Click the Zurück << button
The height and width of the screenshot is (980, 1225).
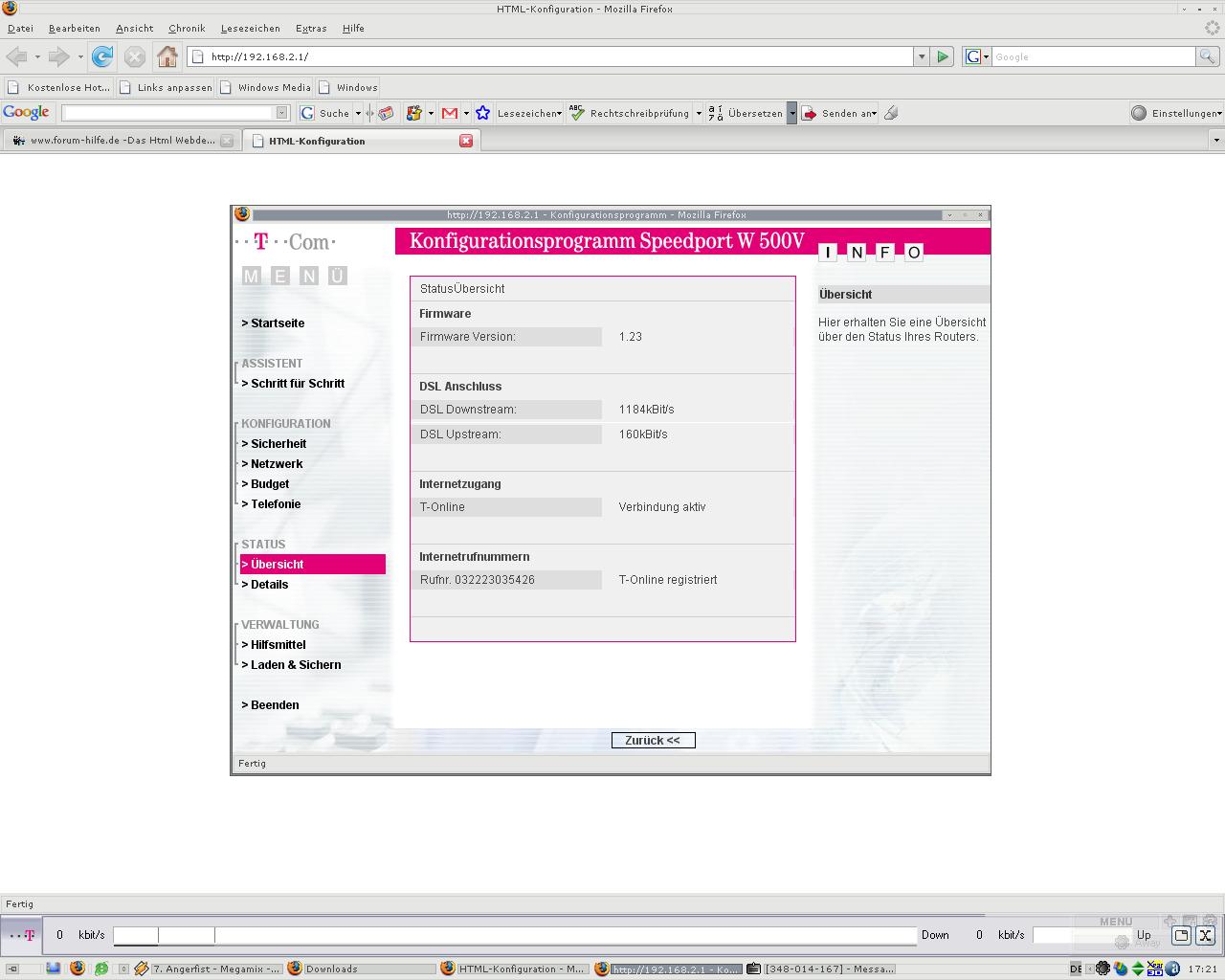click(653, 740)
